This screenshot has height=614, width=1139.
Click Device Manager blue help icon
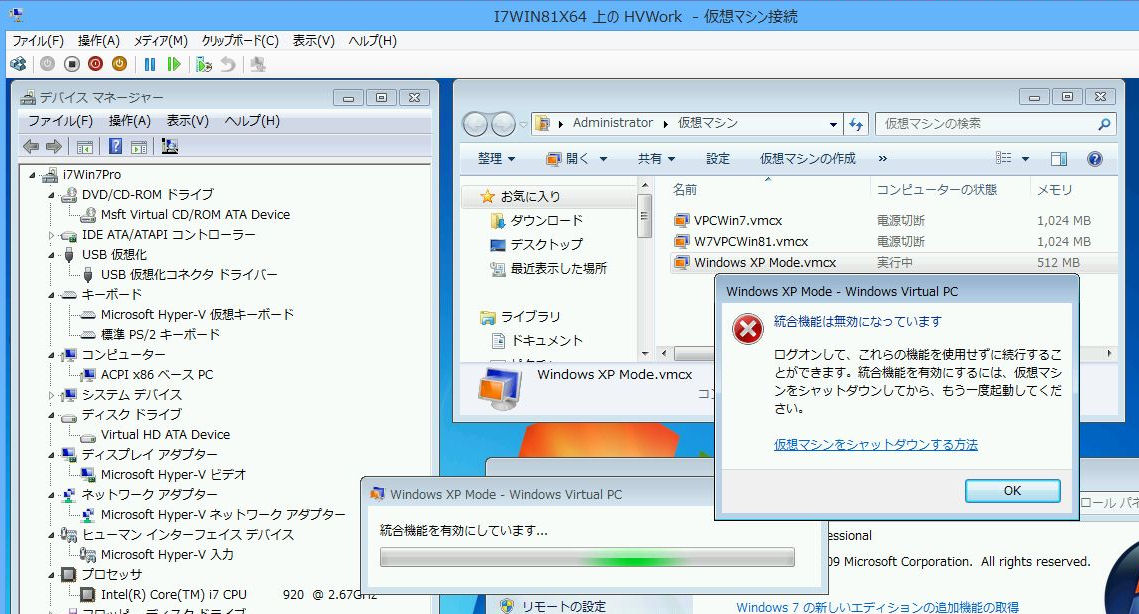115,147
